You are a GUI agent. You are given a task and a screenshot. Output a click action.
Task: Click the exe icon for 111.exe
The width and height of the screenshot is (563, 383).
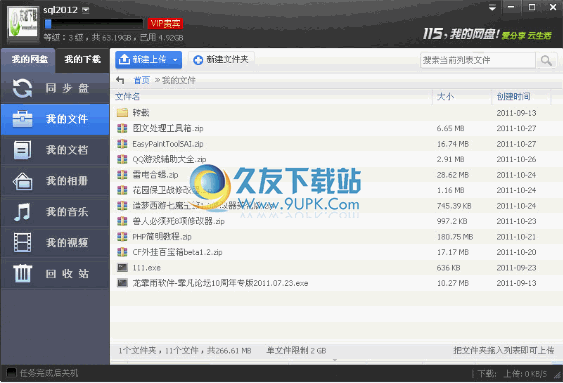point(122,267)
